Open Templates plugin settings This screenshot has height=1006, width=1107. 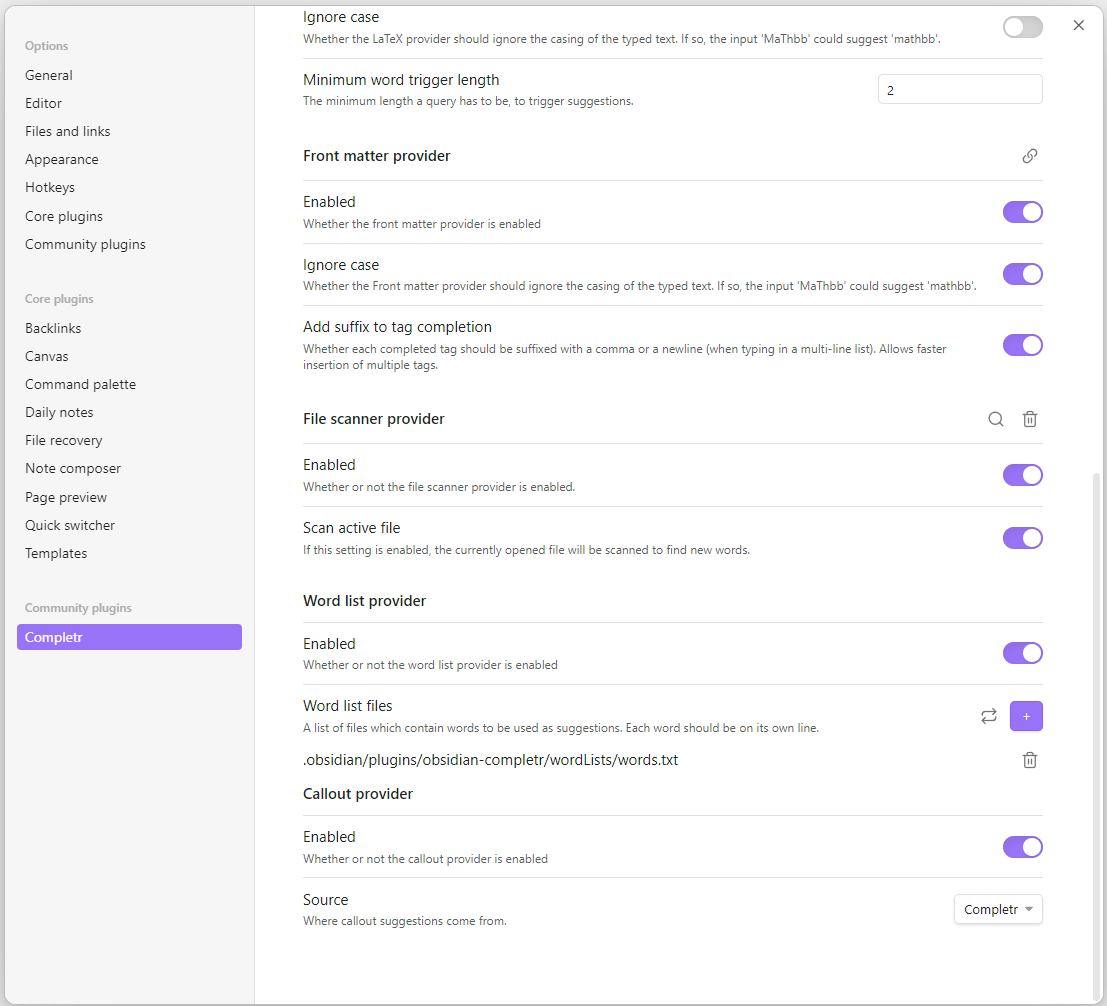pos(129,553)
